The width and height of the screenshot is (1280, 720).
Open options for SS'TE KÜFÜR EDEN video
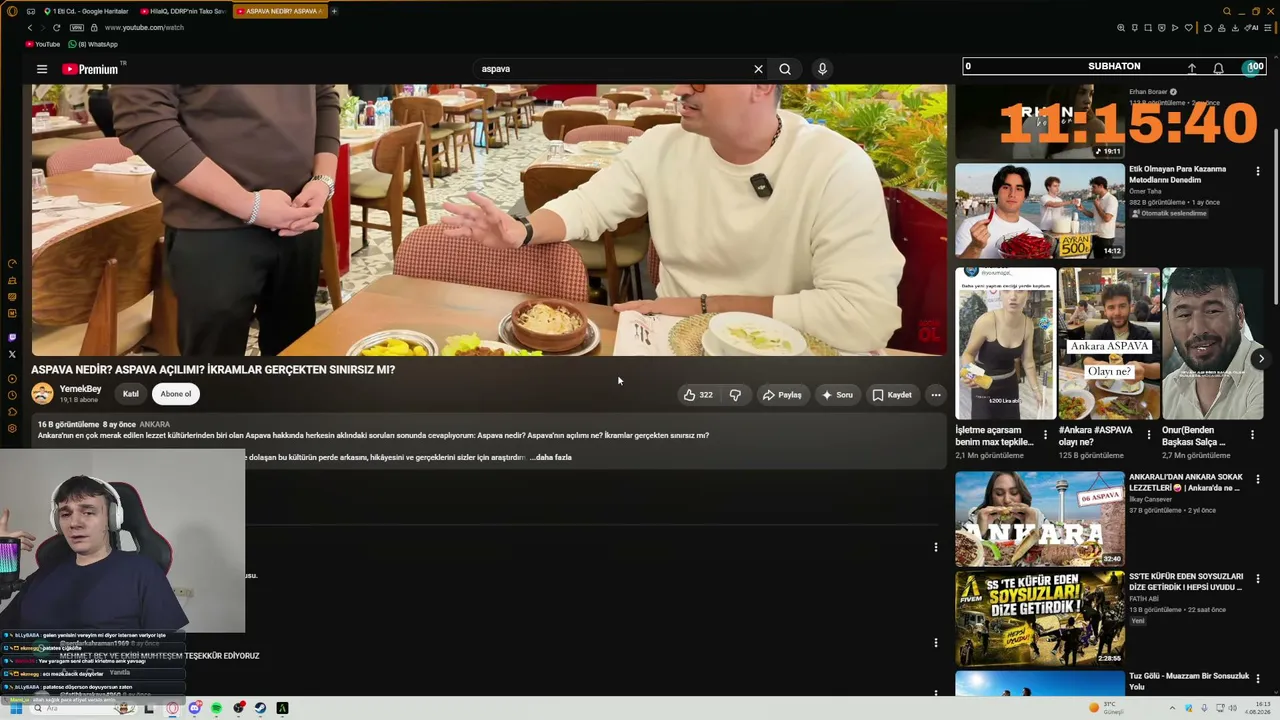1258,578
